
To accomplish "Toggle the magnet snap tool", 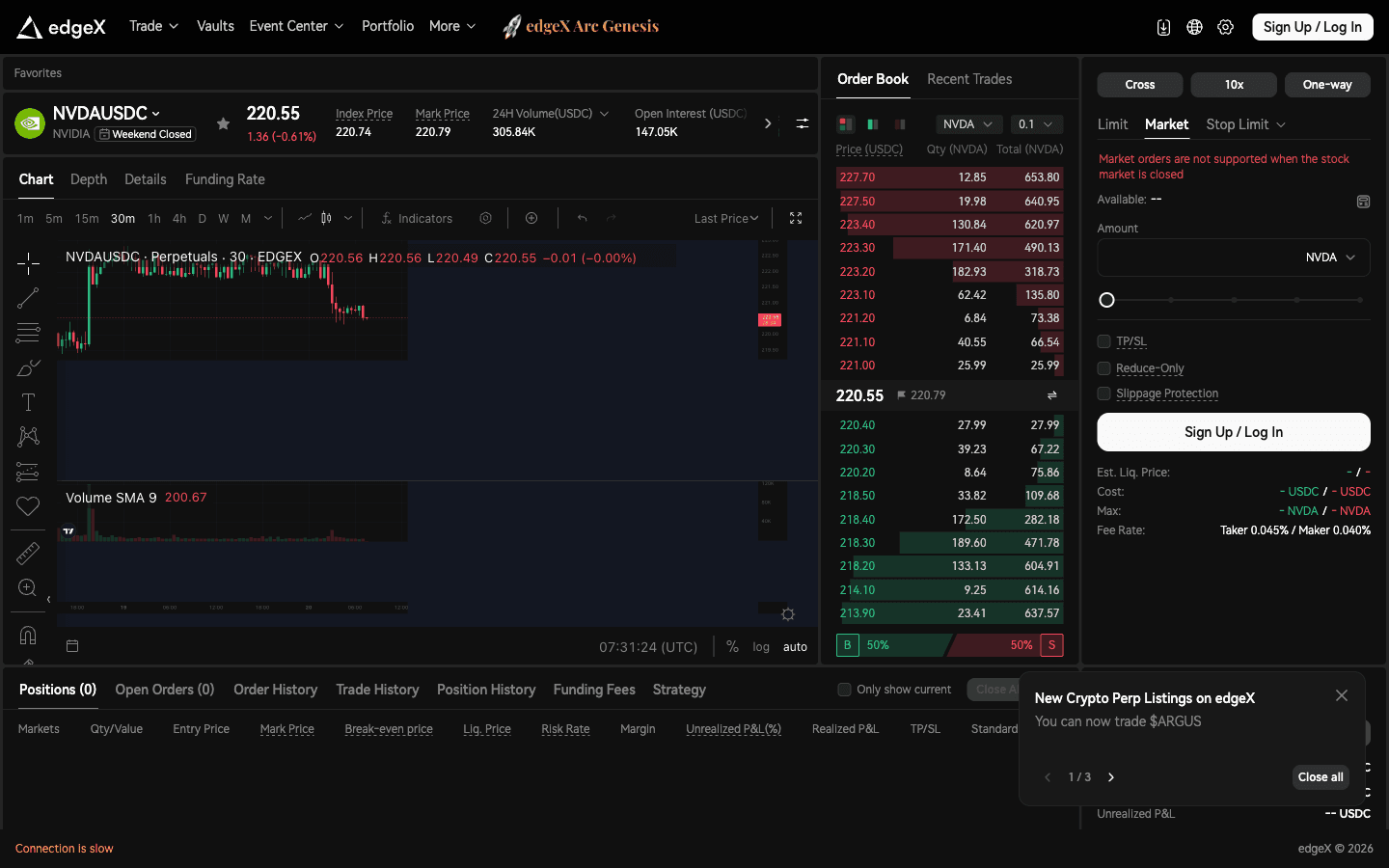I will coord(28,635).
